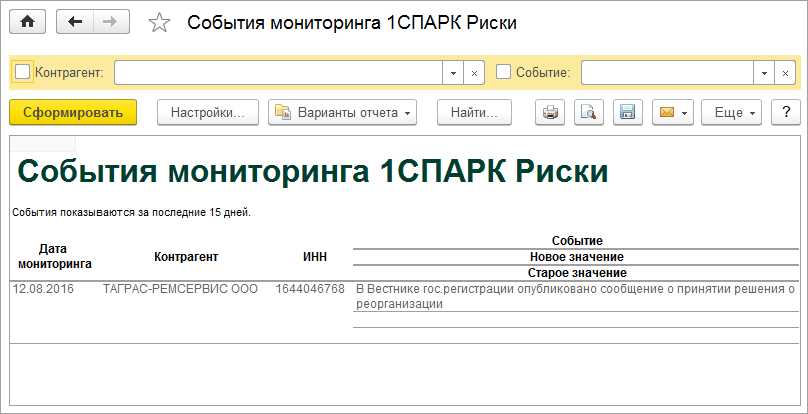Clear the Событие field with the x button
This screenshot has height=414, width=808.
click(x=785, y=73)
